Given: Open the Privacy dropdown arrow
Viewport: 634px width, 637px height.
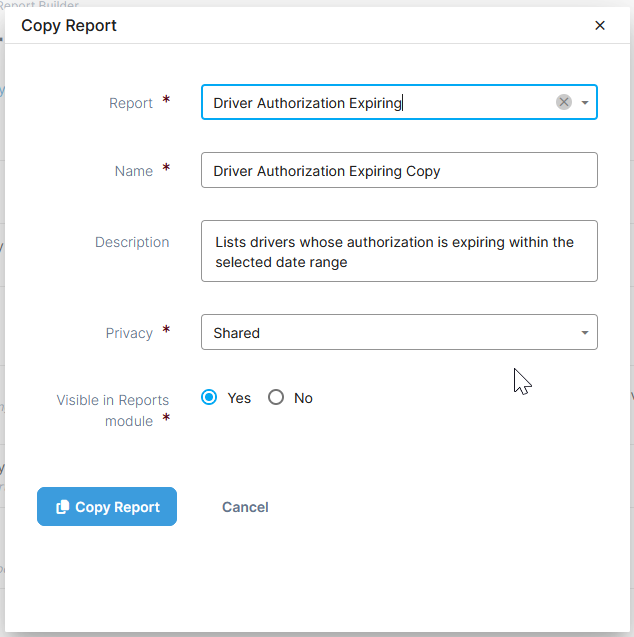Looking at the screenshot, I should click(584, 333).
